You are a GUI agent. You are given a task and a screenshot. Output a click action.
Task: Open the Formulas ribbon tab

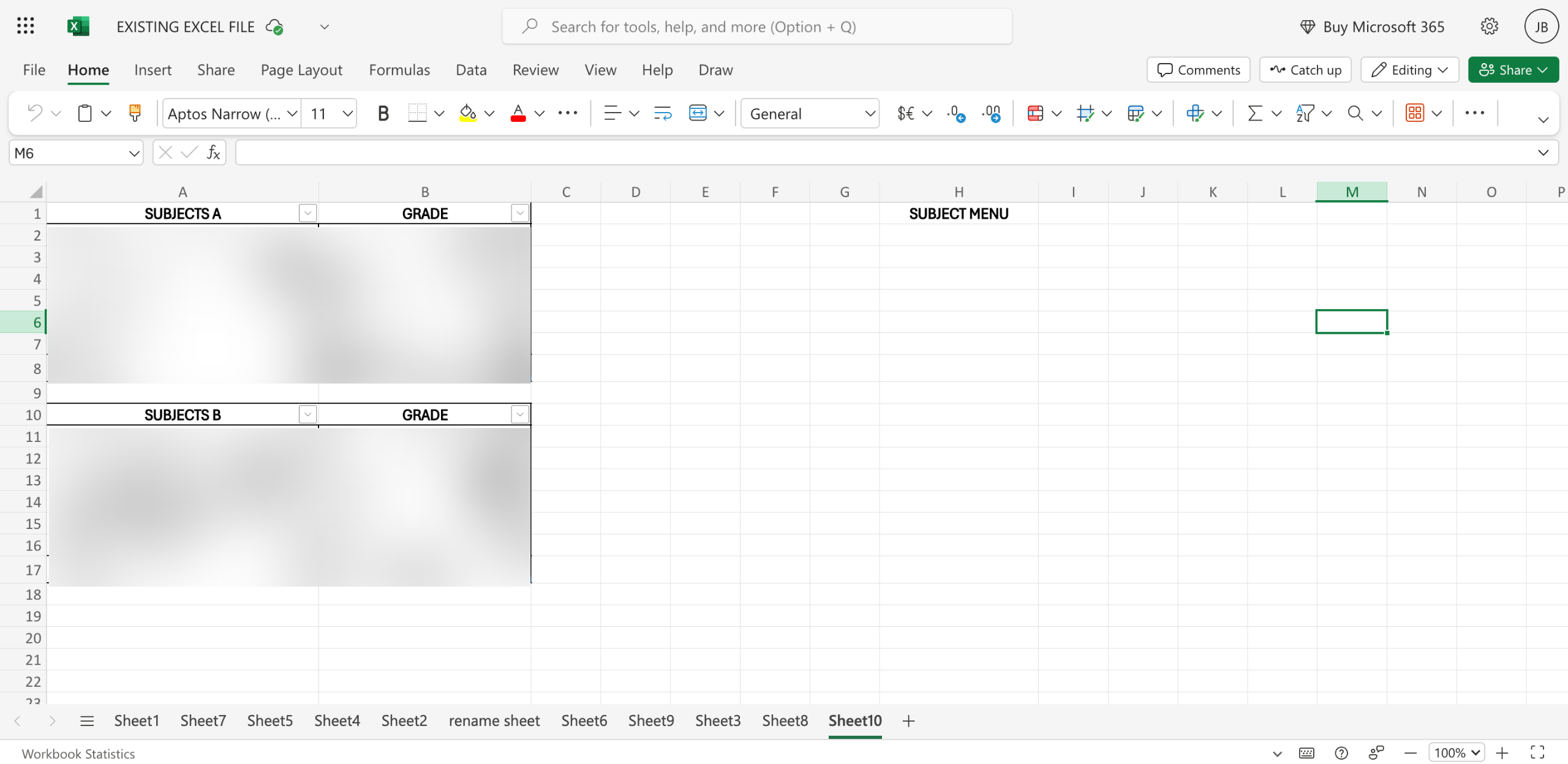coord(399,70)
